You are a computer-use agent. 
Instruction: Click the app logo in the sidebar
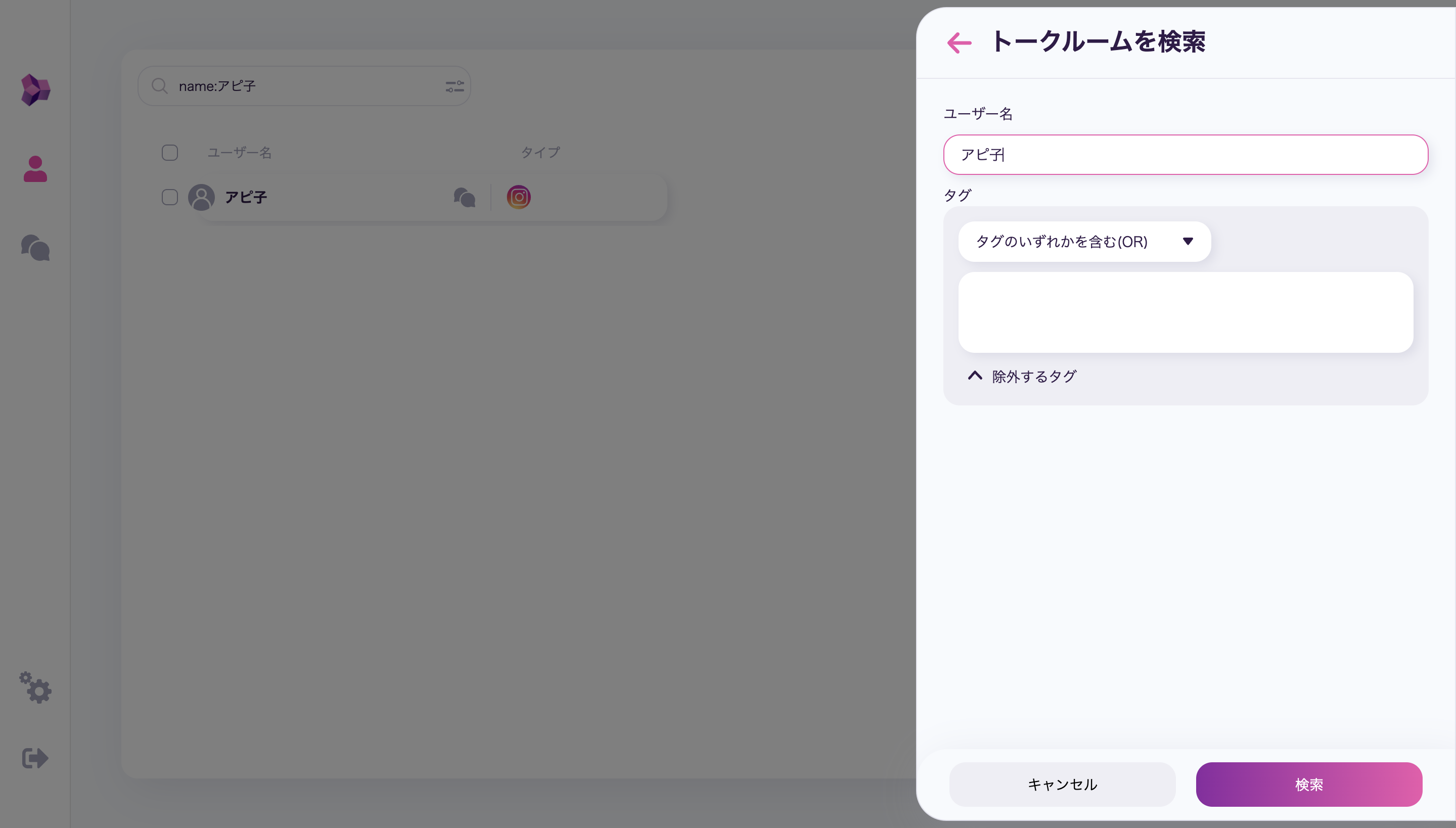[35, 90]
